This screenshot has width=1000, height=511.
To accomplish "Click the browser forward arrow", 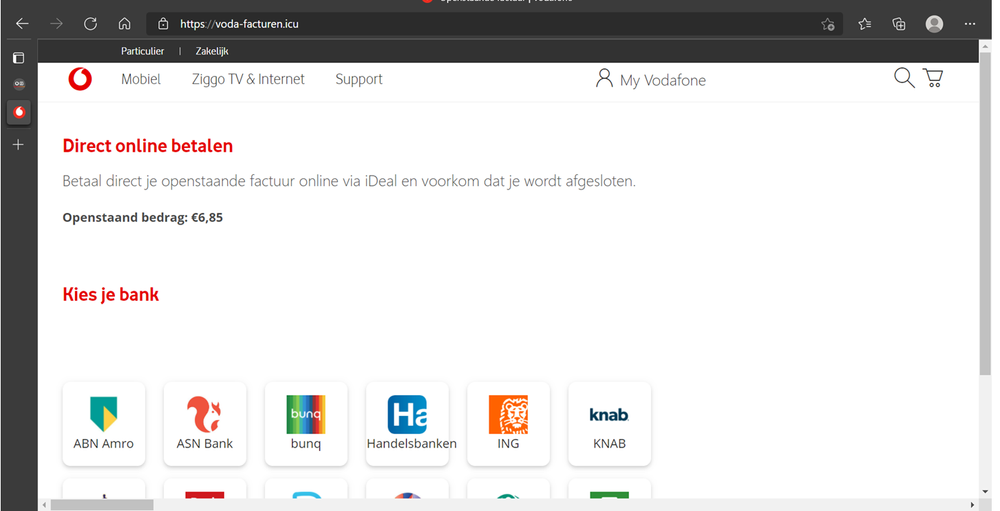I will 56,24.
